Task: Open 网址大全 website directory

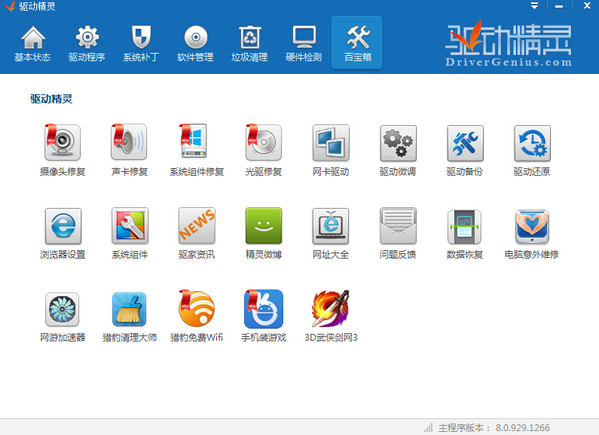Action: pos(331,226)
